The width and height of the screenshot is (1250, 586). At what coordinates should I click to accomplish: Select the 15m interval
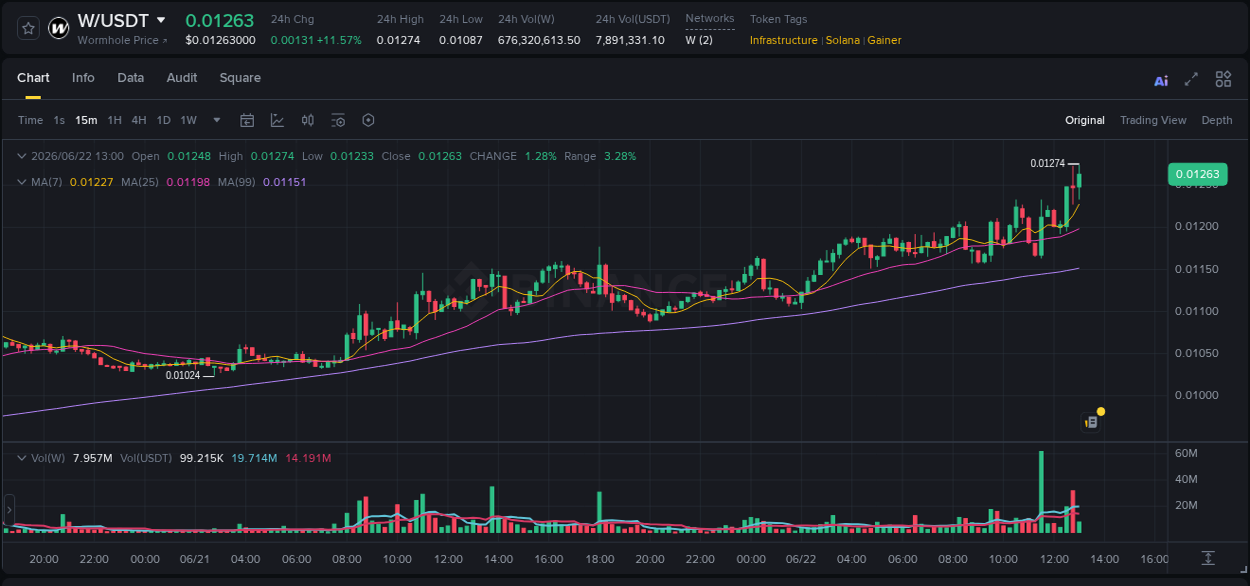click(x=86, y=120)
